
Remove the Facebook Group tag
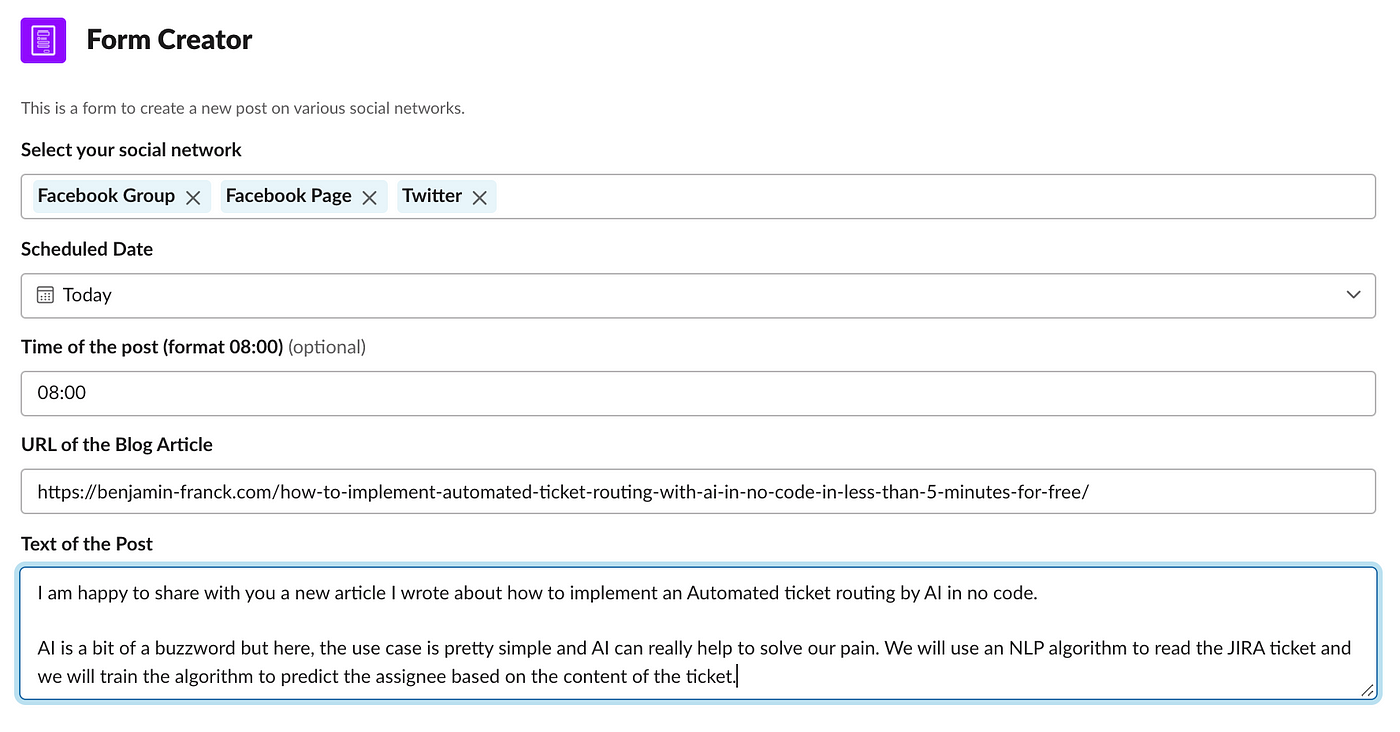coord(193,197)
